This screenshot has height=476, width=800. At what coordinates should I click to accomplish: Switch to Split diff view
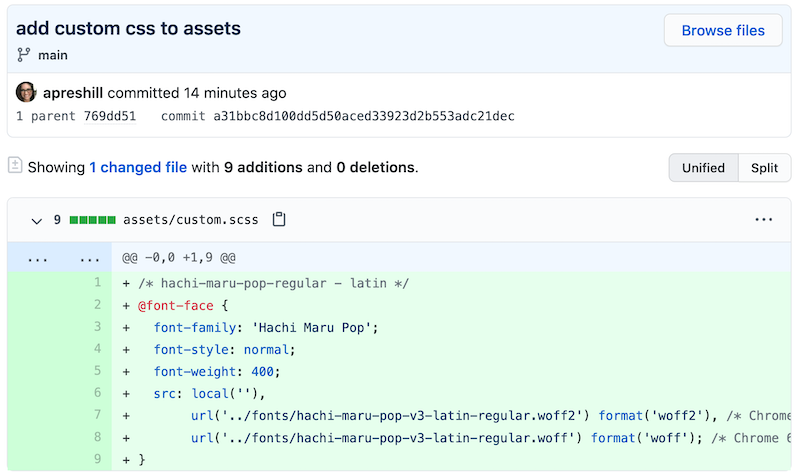[764, 168]
